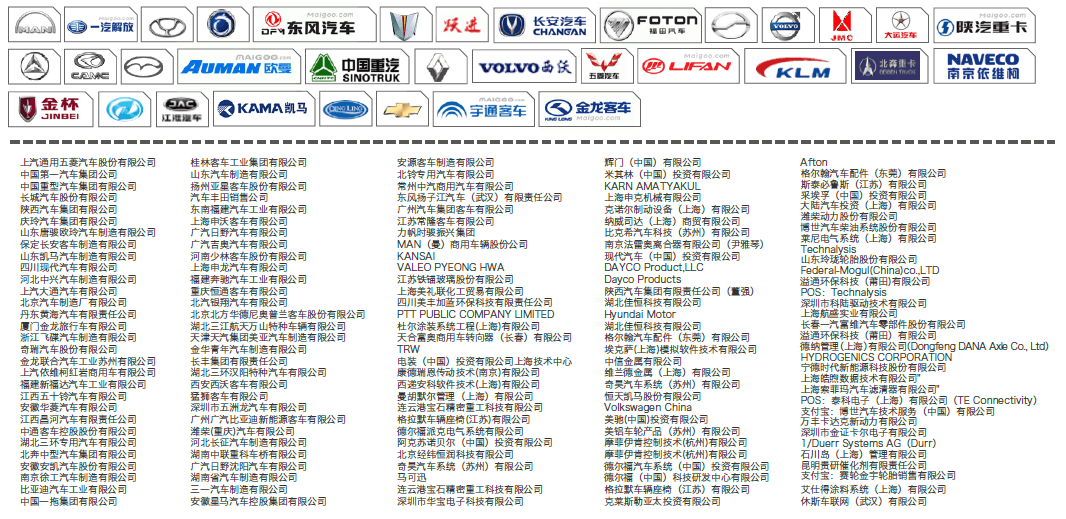Click the entry KARN AMATYAKUL
The height and width of the screenshot is (519, 1066).
tap(652, 186)
